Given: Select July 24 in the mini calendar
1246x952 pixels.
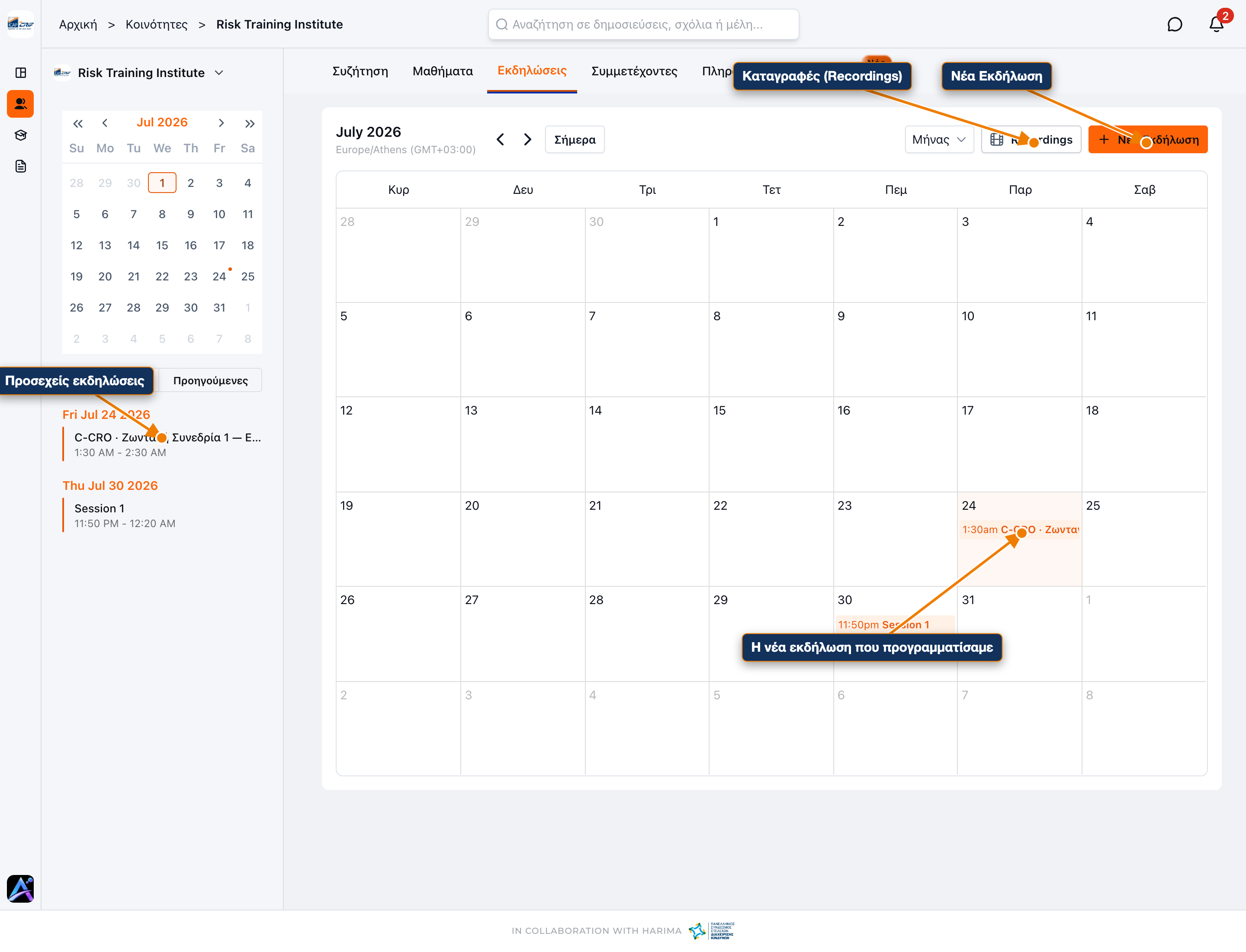Looking at the screenshot, I should (x=219, y=277).
